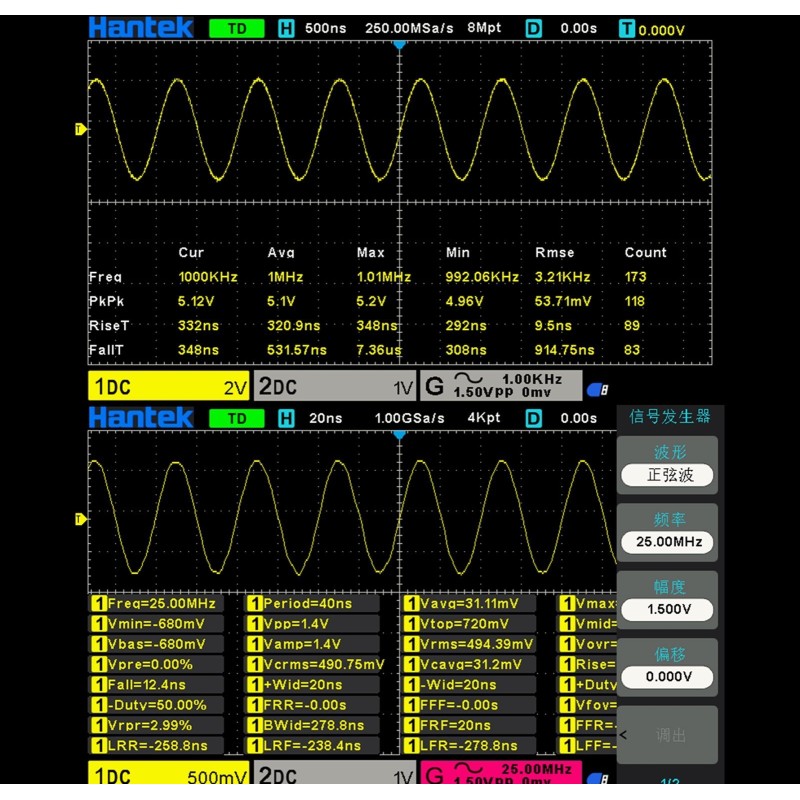Click the yellow channel 1 ground marker on top waveform
Screen dimensions: 800x800
pyautogui.click(x=81, y=129)
